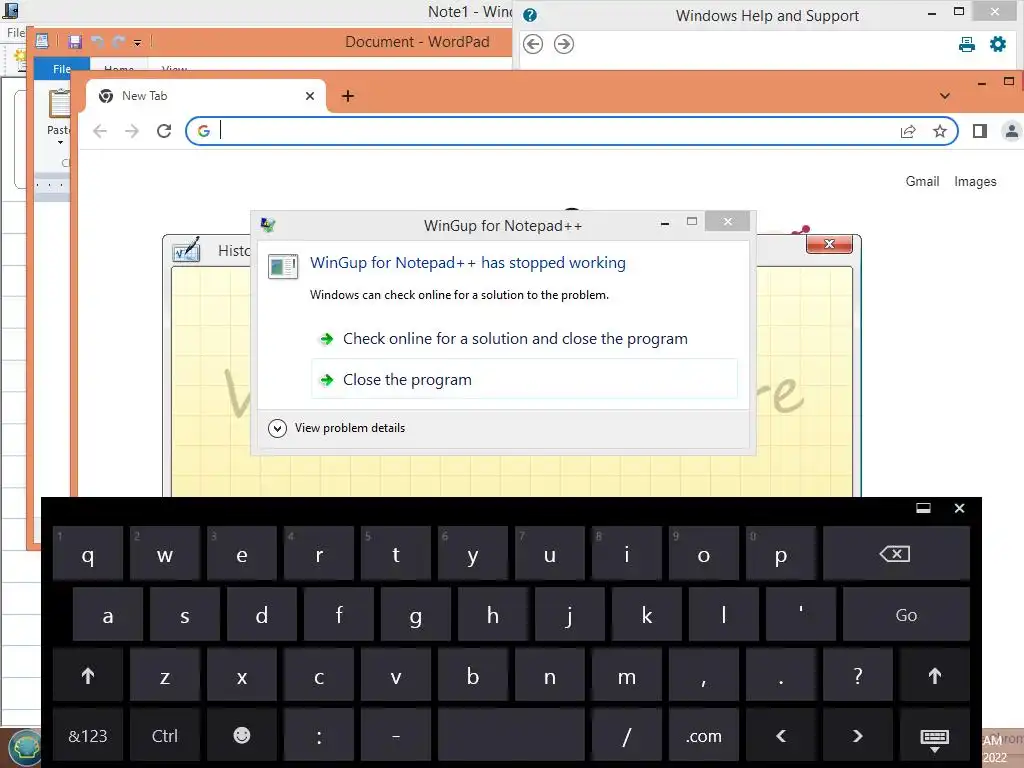Open the WordPad File tab

tap(61, 68)
